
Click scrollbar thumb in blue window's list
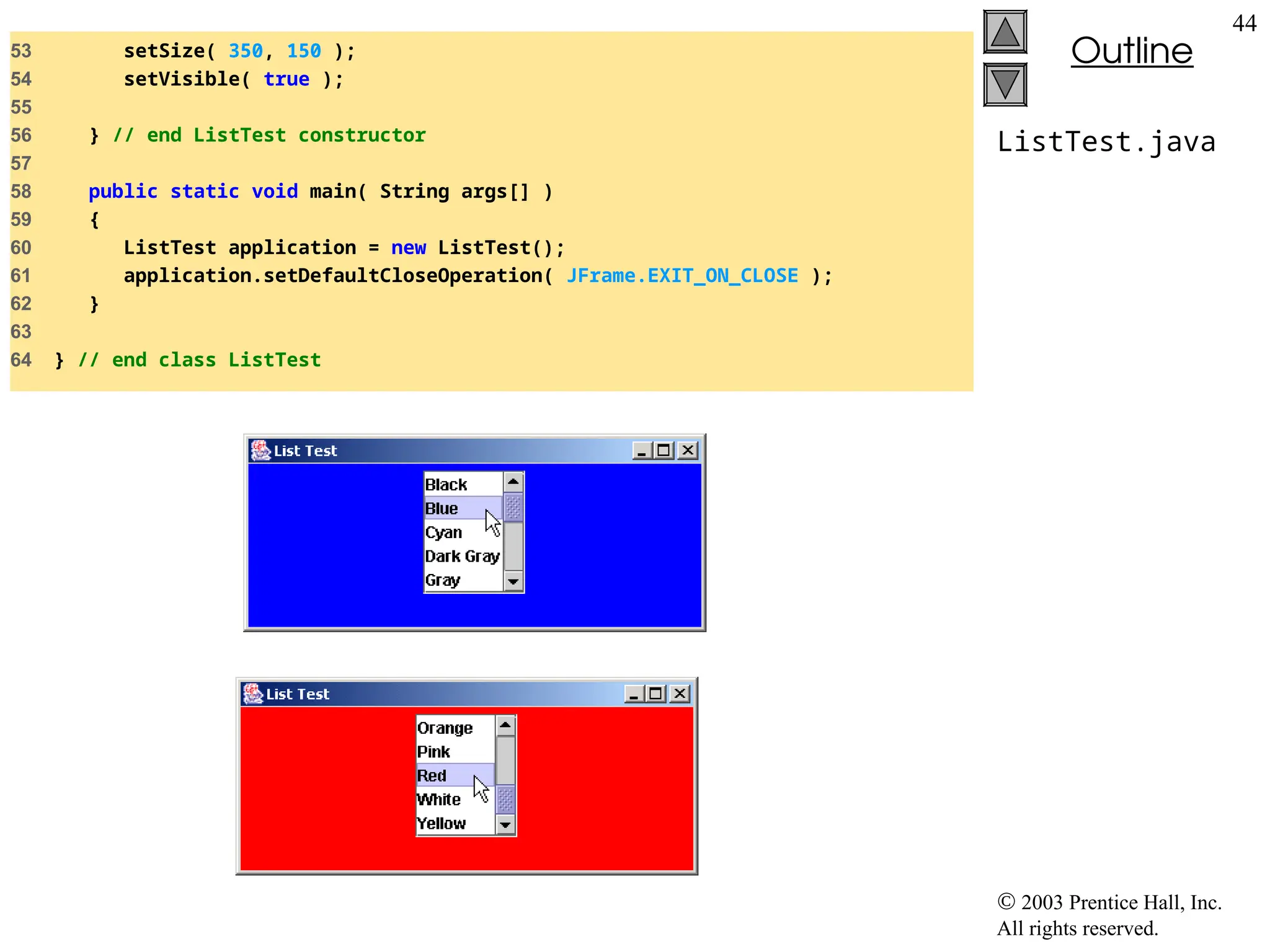click(513, 508)
